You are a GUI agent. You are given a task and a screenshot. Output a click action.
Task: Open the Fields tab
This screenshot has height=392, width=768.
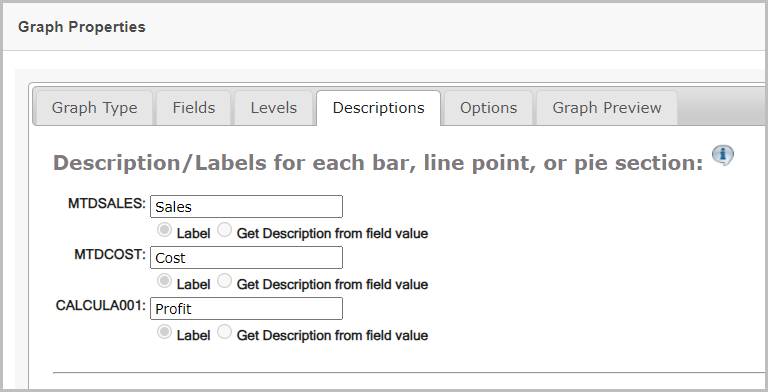(x=193, y=108)
